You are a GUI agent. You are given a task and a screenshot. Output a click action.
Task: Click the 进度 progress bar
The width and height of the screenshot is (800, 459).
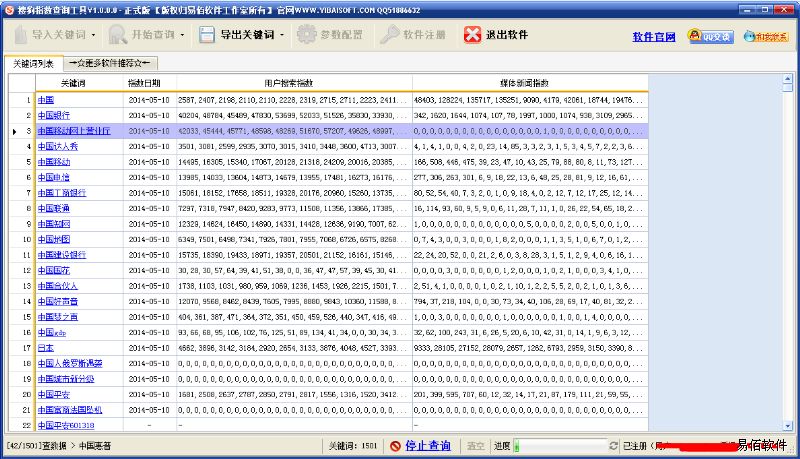[560, 446]
